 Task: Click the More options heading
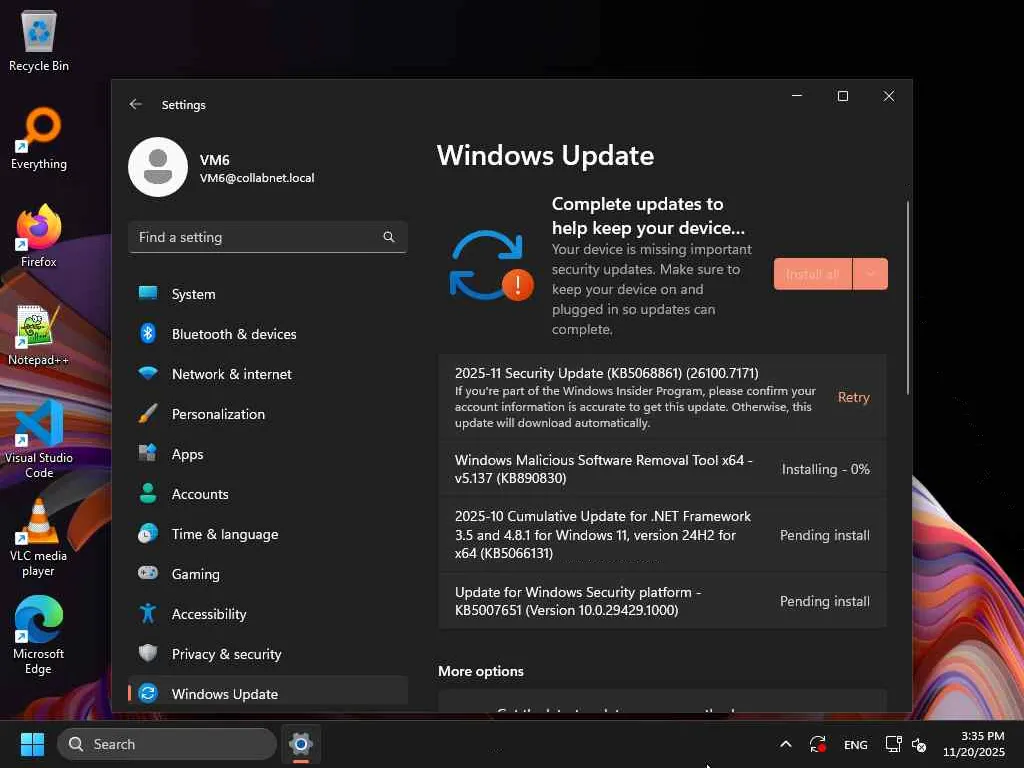(481, 671)
